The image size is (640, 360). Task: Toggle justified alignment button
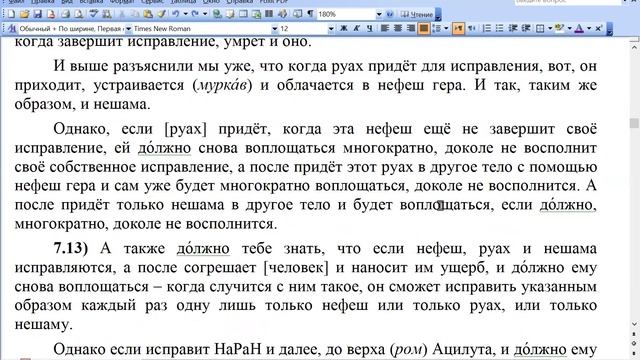click(424, 29)
